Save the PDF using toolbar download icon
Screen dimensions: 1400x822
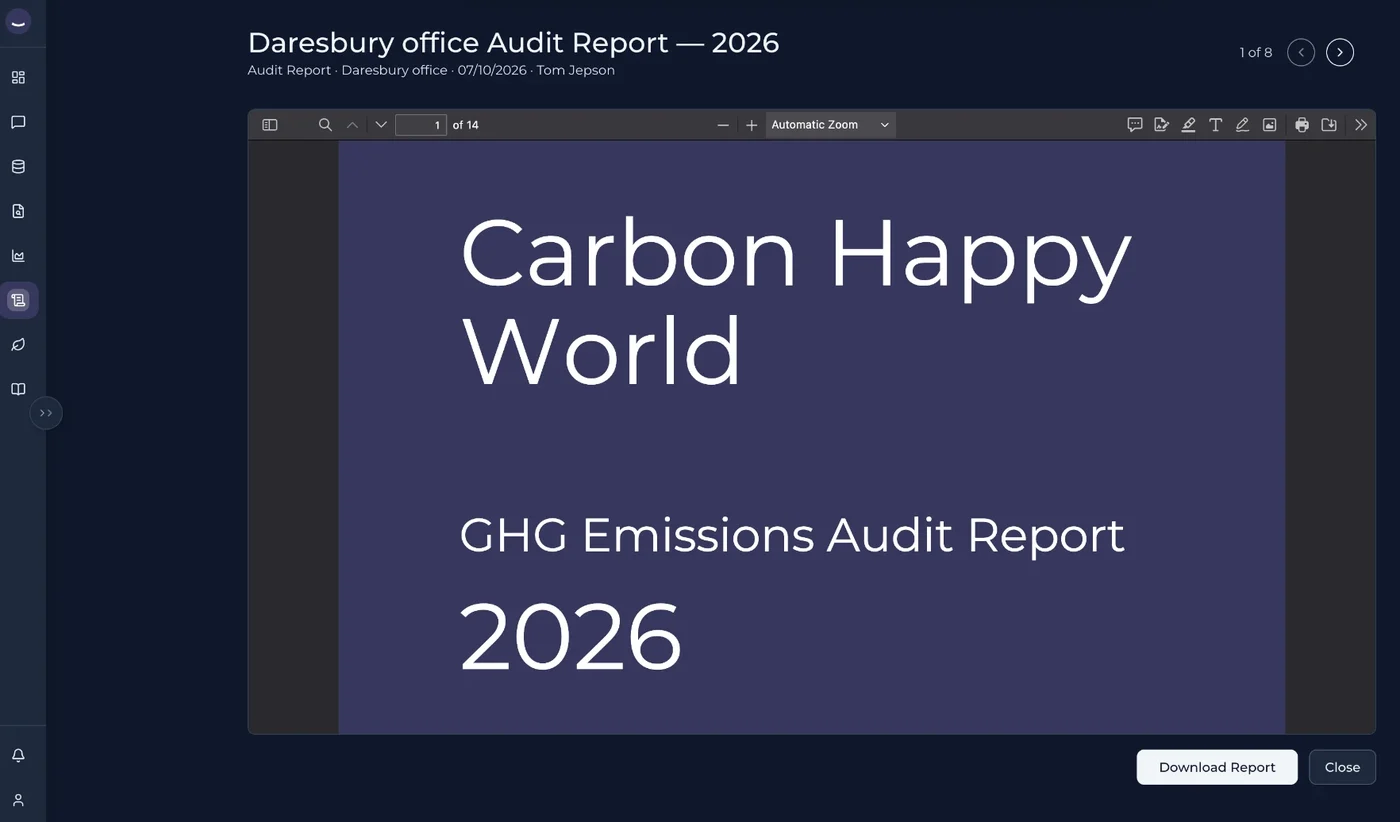click(1329, 125)
